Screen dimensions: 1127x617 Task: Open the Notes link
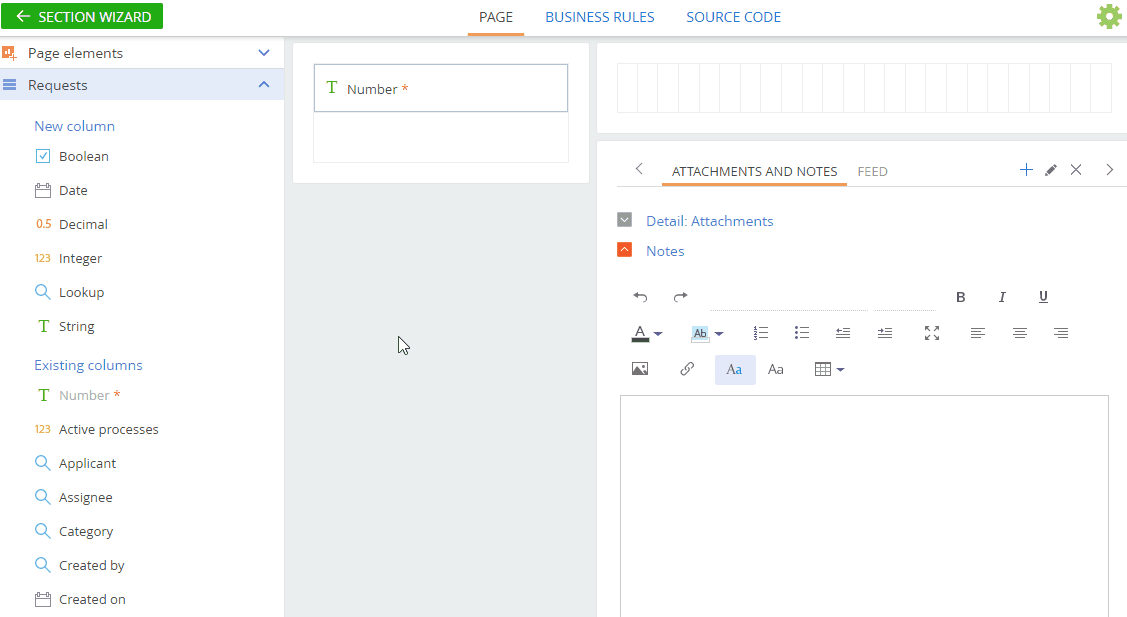pyautogui.click(x=665, y=251)
